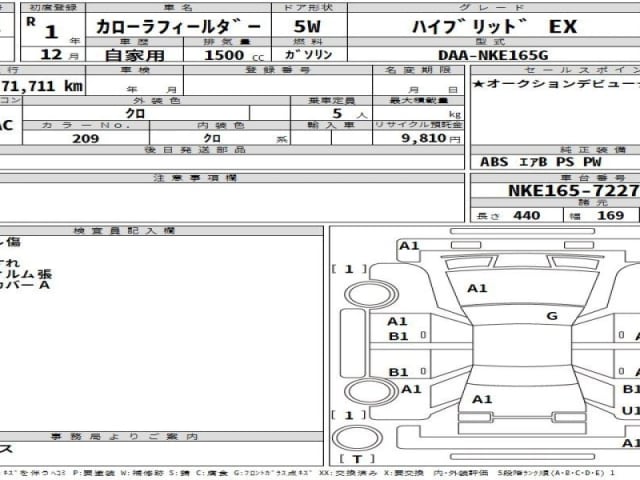640x480 pixels.
Task: Click the 排気量 header label
Action: point(227,42)
